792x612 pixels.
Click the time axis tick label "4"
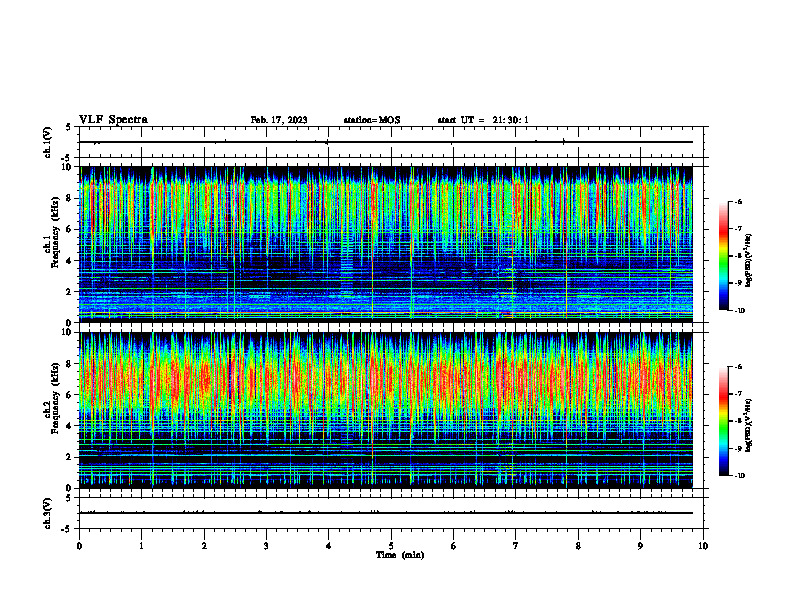coord(329,546)
